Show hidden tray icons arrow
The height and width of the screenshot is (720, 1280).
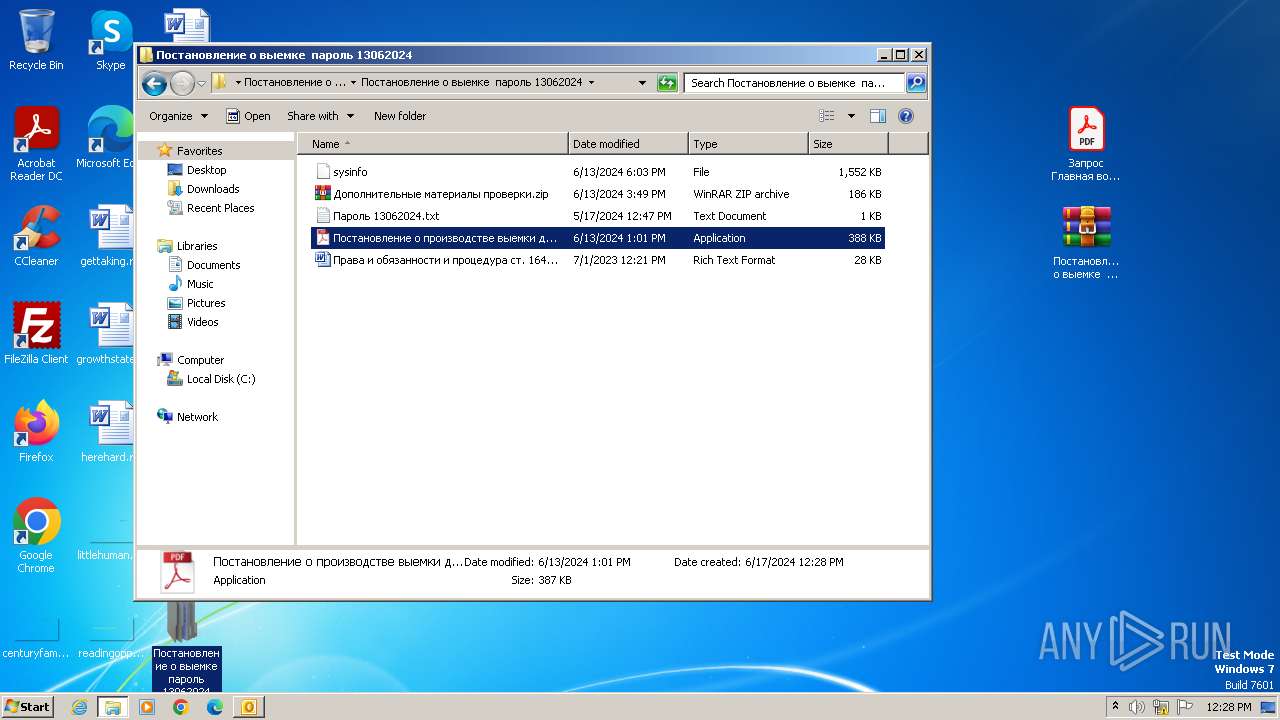(1115, 707)
